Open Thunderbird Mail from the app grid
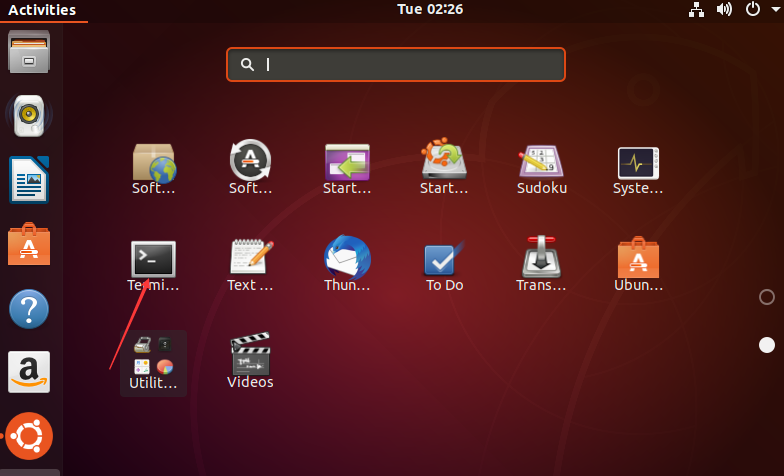The image size is (784, 476). (x=347, y=260)
